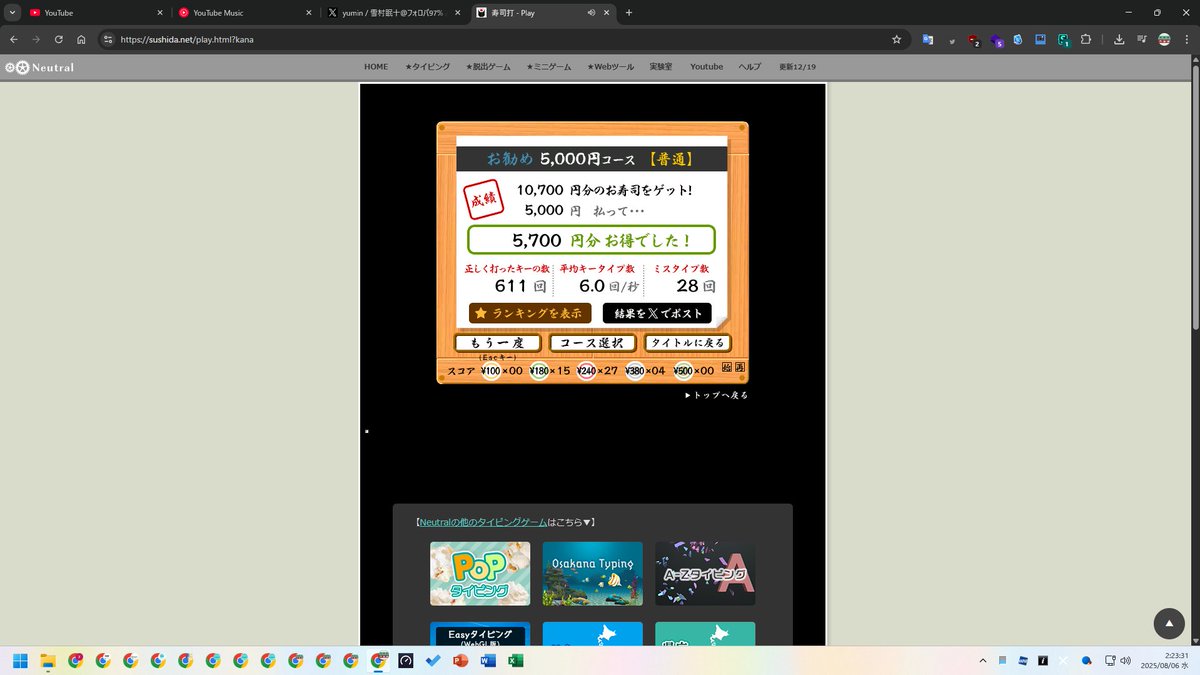The image size is (1200, 675).
Task: Open A-Zタイピング game thumbnail
Action: [x=705, y=574]
